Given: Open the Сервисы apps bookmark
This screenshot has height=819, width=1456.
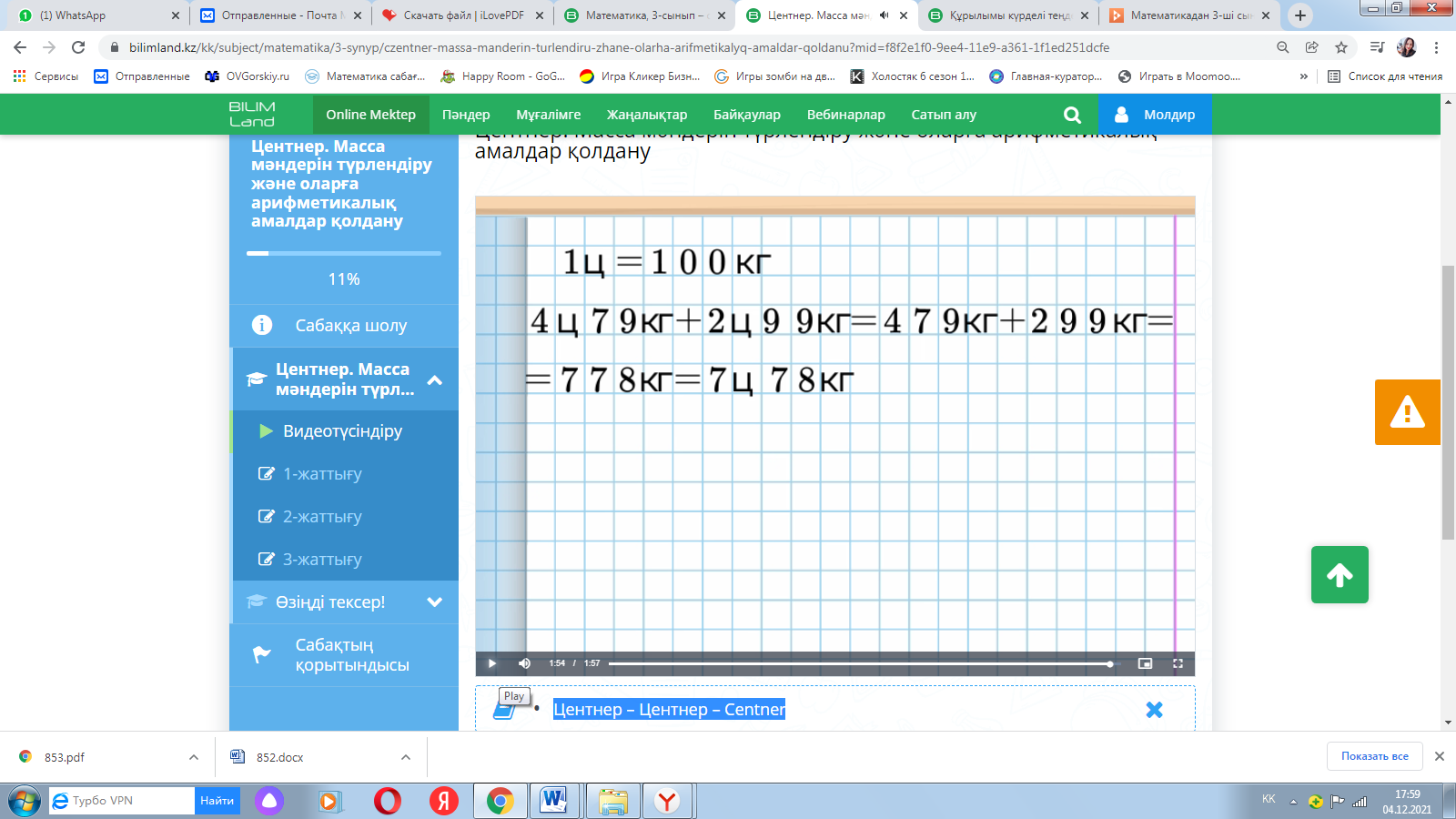Looking at the screenshot, I should tap(45, 76).
